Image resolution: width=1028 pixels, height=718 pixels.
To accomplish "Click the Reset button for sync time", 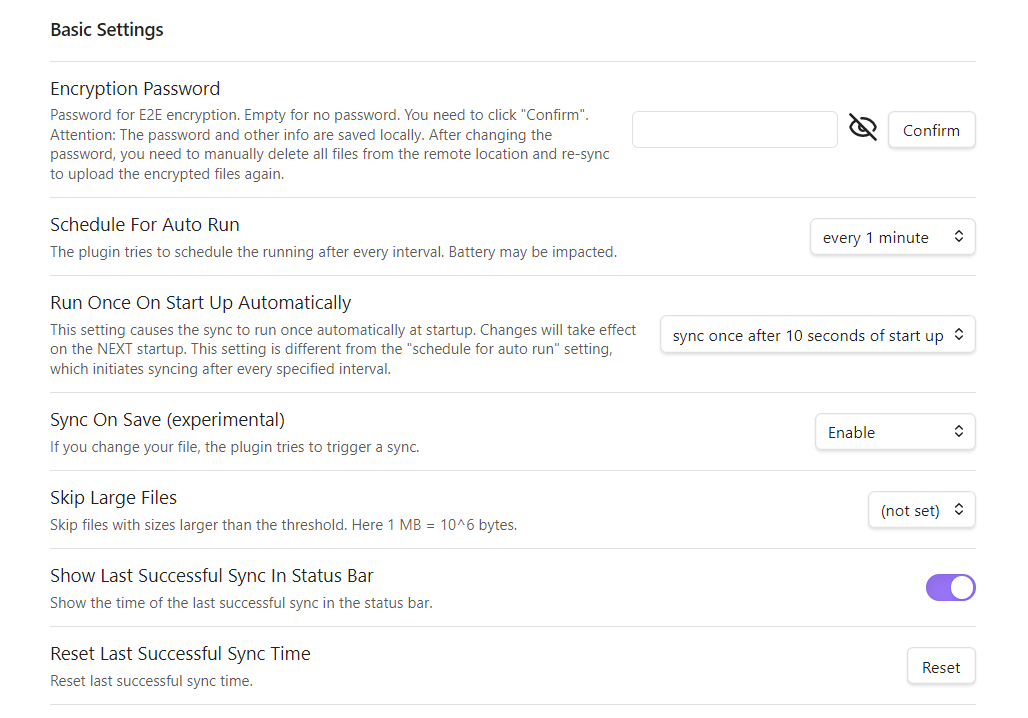I will [941, 667].
